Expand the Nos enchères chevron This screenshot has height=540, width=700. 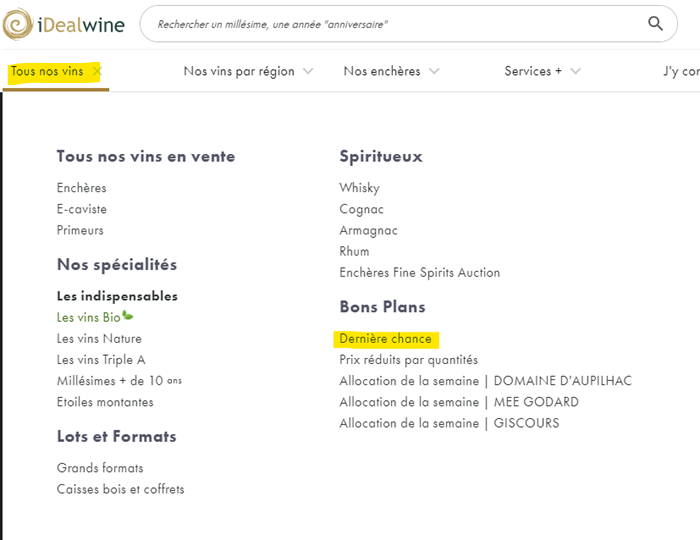click(x=434, y=71)
